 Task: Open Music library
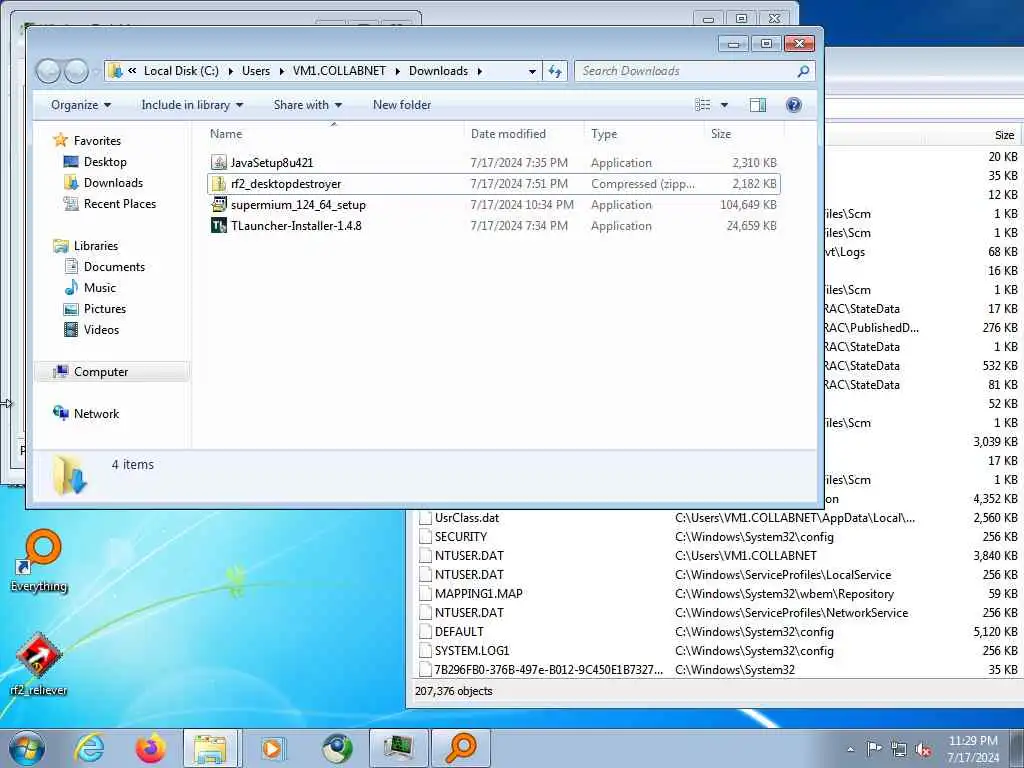pos(99,287)
